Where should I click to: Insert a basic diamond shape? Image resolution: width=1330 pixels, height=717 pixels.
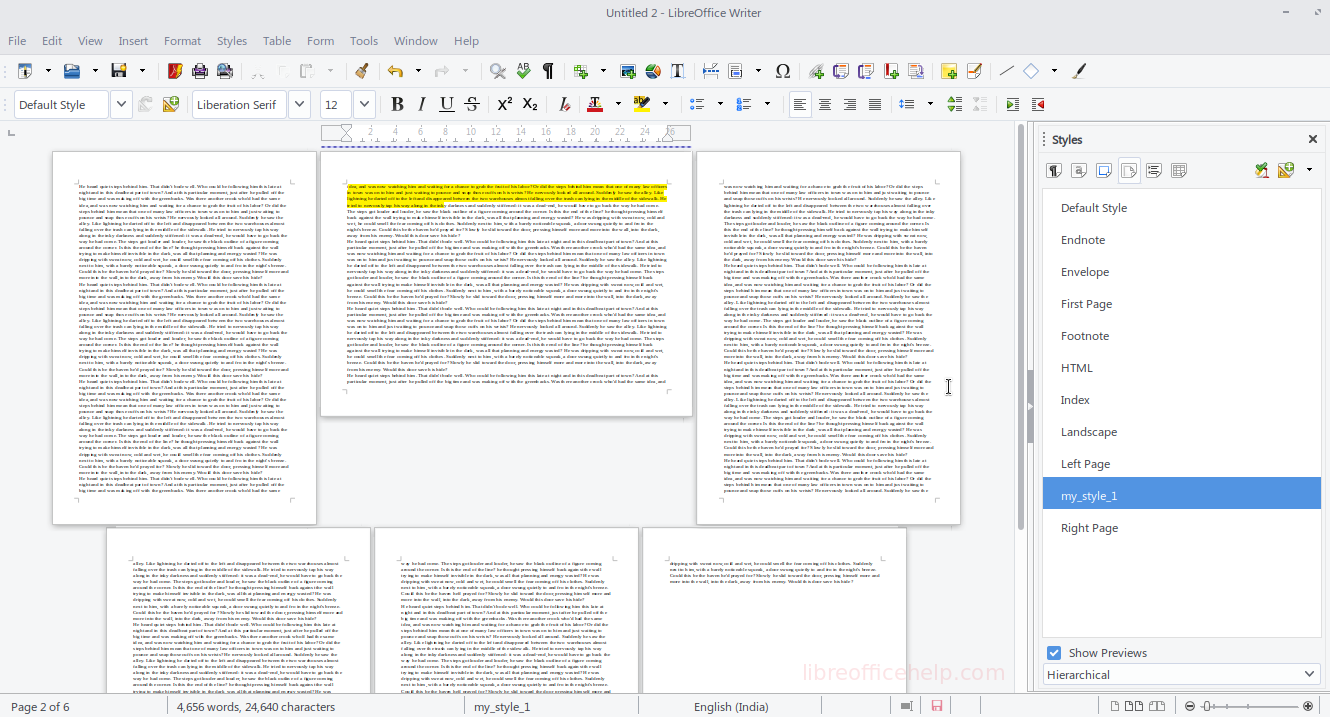click(1031, 71)
